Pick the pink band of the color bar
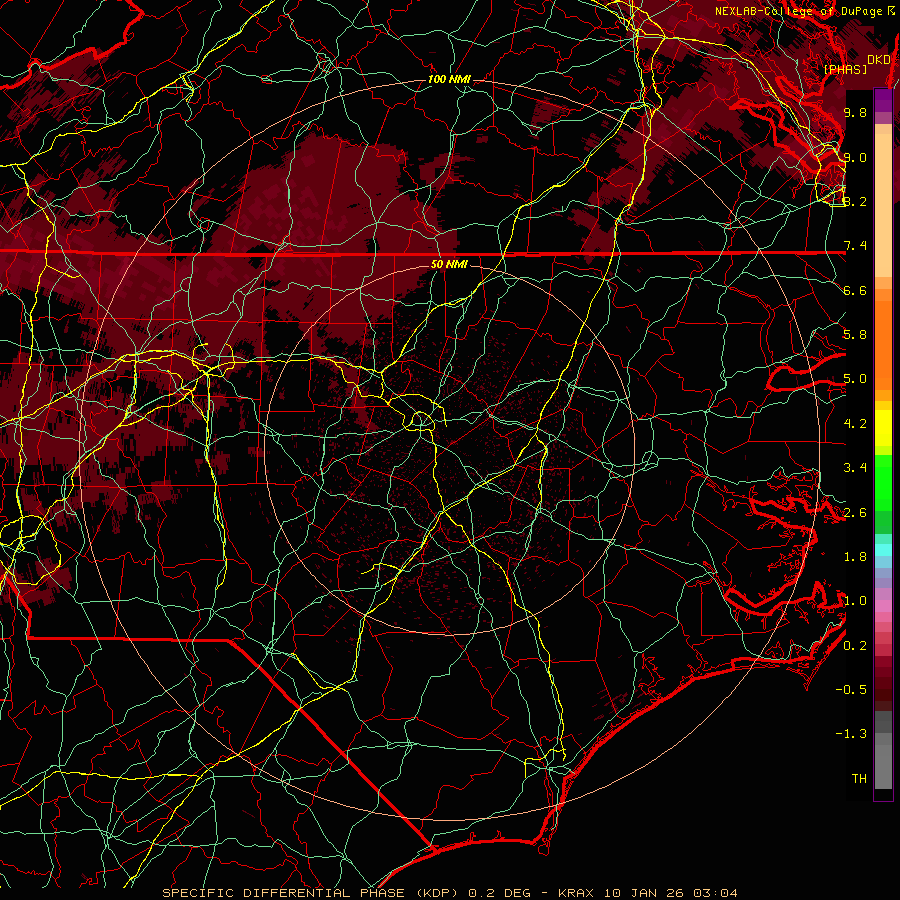 tap(883, 606)
